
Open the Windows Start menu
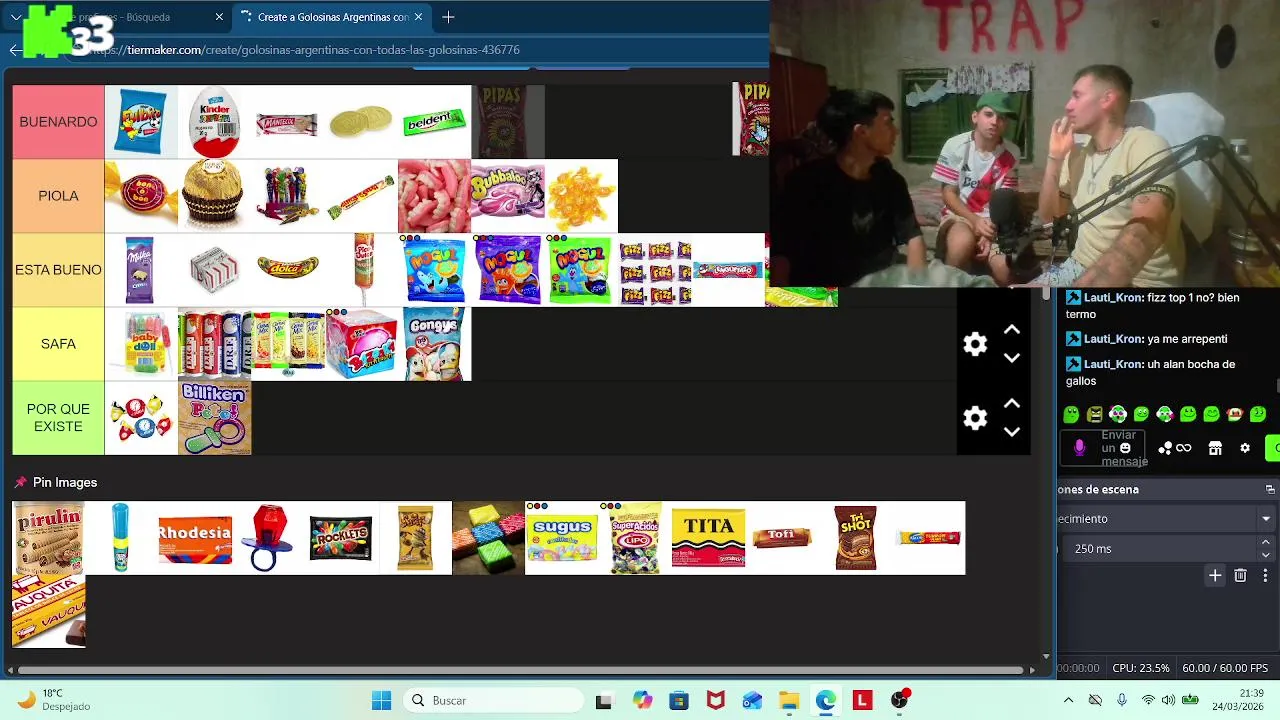381,700
